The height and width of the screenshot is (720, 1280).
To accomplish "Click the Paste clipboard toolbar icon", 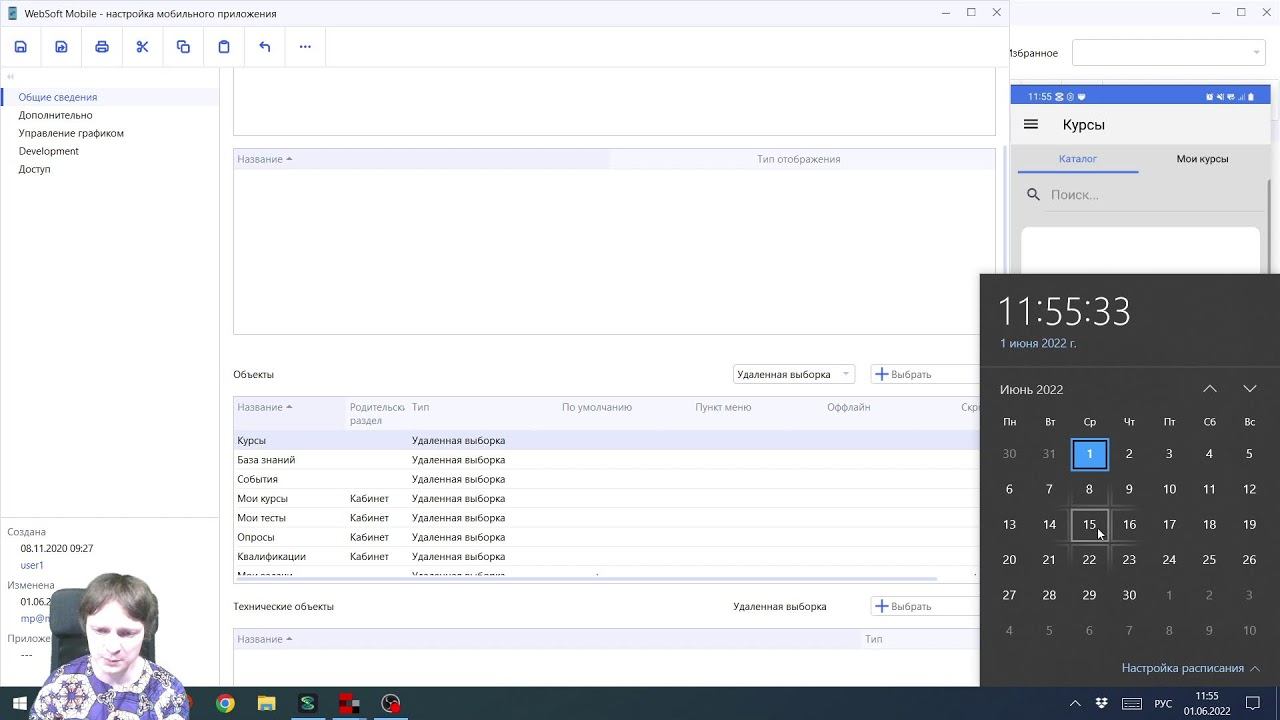I will [x=224, y=47].
